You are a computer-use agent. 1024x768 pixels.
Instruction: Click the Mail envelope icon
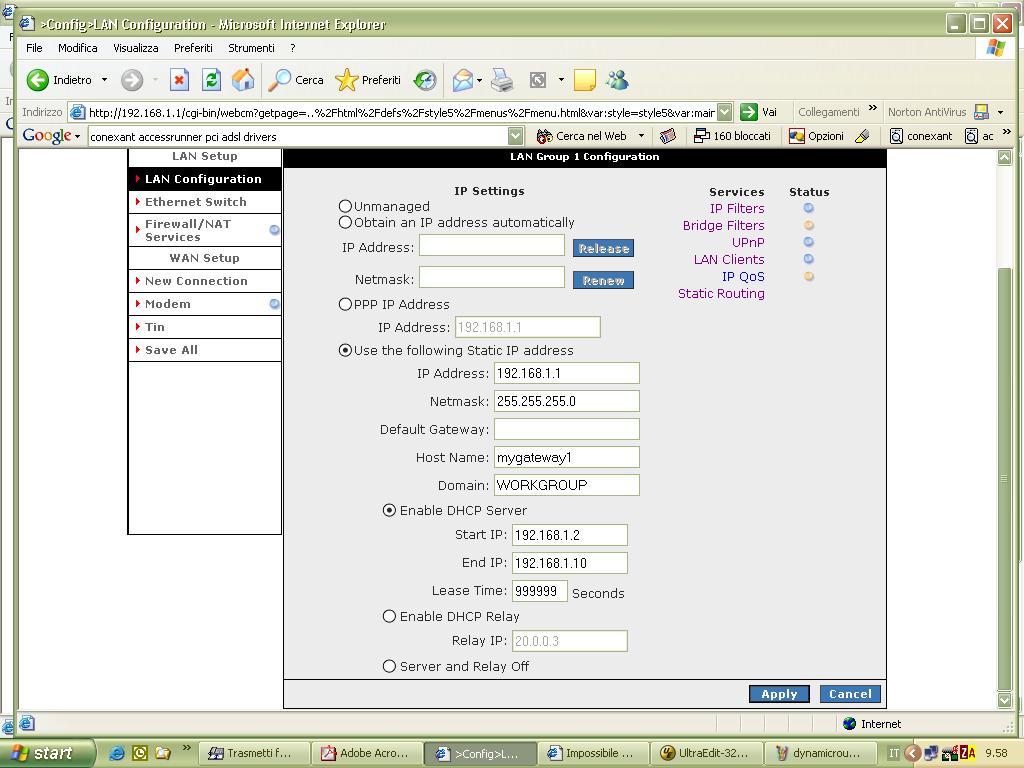pos(462,80)
